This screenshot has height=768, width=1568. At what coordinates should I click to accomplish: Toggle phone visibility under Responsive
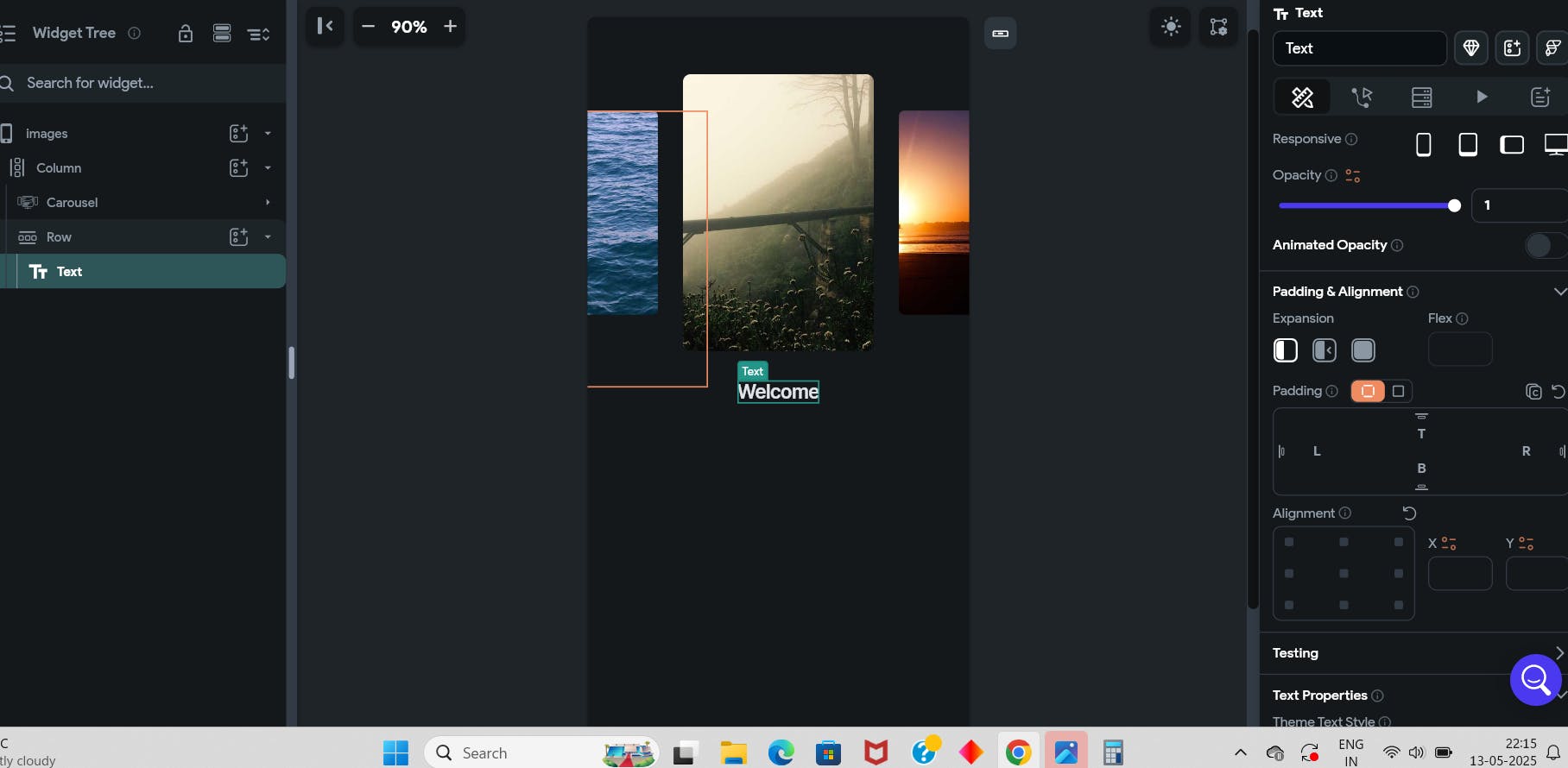pos(1424,145)
